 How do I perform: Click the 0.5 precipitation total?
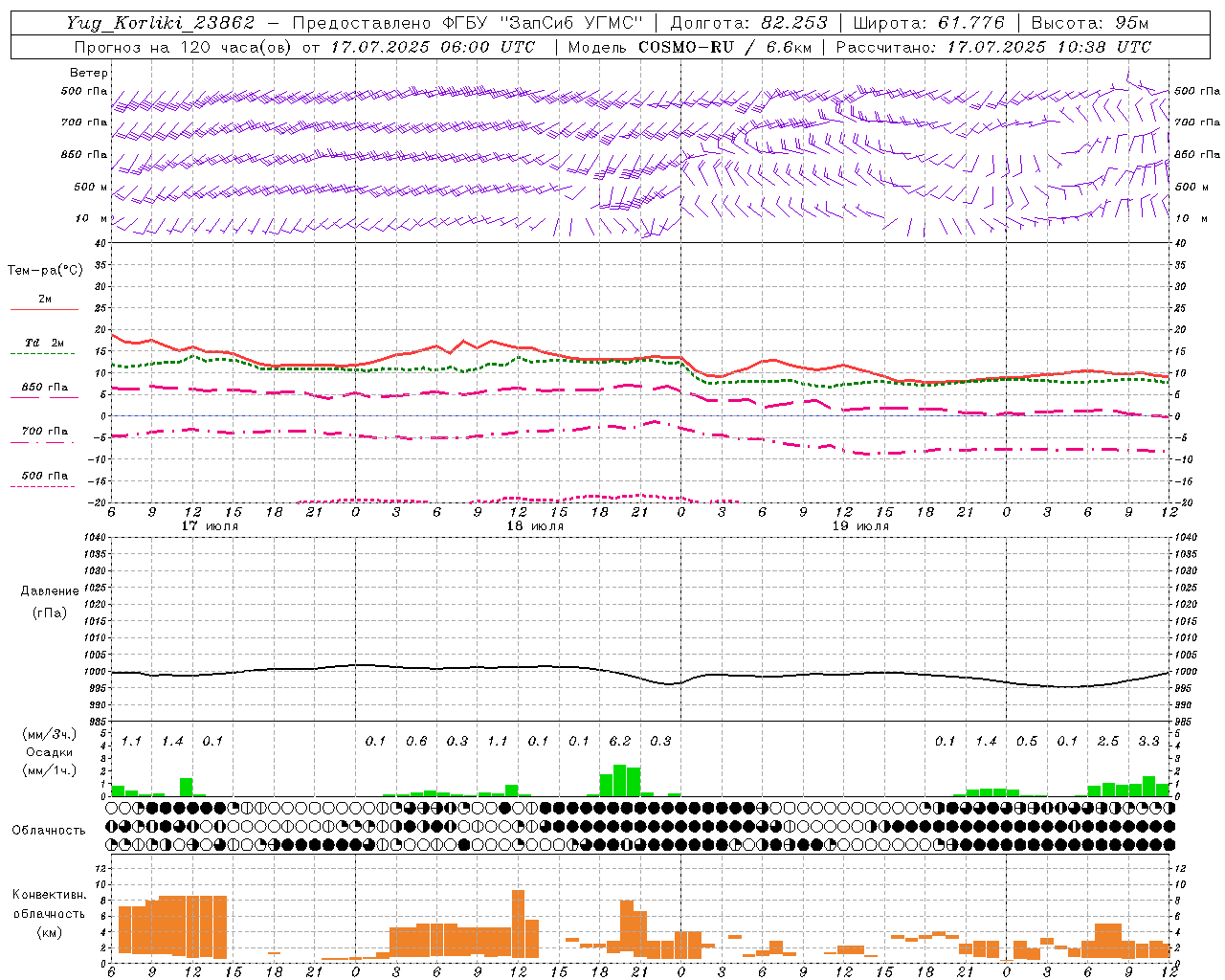[x=1027, y=741]
